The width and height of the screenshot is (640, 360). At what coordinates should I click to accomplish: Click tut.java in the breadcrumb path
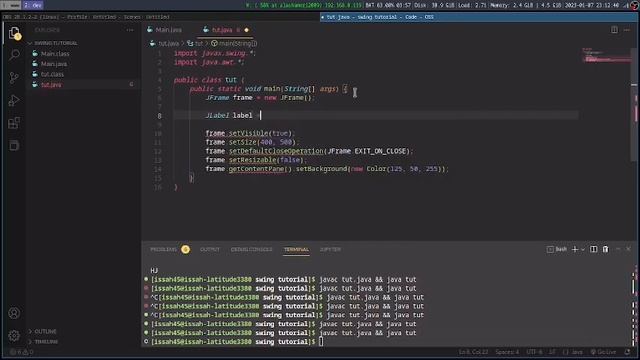(x=169, y=43)
